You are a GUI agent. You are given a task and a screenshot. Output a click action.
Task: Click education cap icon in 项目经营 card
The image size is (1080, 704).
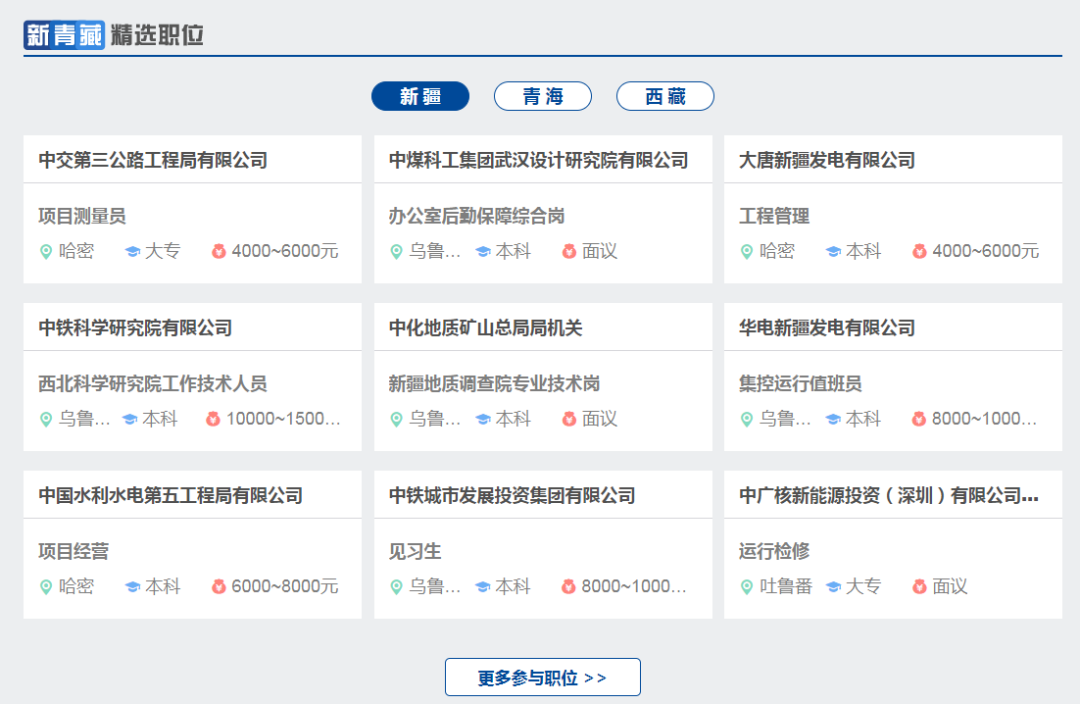pos(132,586)
